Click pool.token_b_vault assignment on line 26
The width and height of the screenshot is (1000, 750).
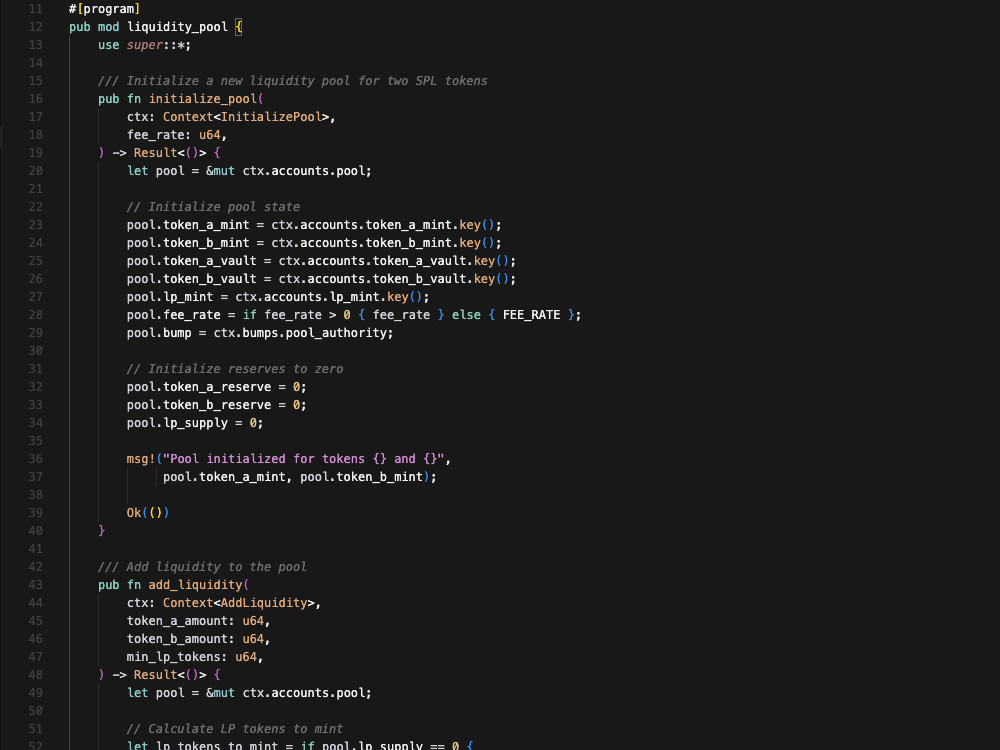click(x=321, y=279)
